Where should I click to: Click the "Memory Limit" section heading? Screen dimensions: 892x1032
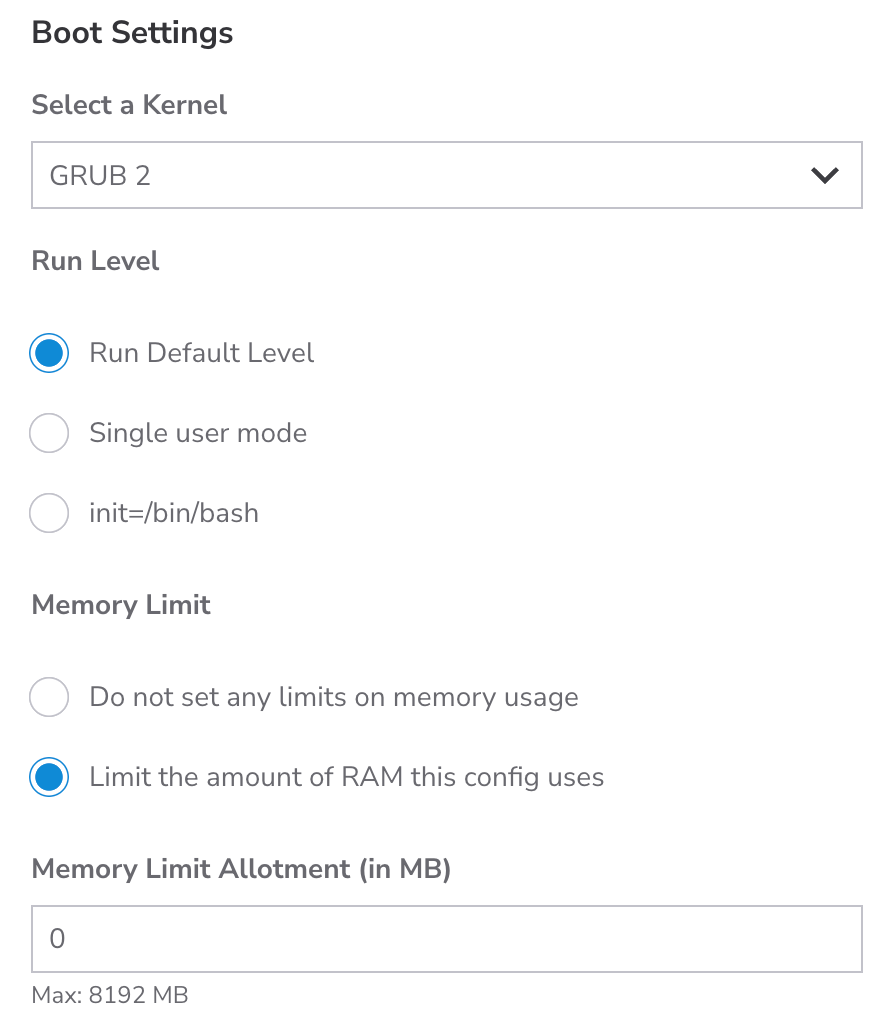121,605
